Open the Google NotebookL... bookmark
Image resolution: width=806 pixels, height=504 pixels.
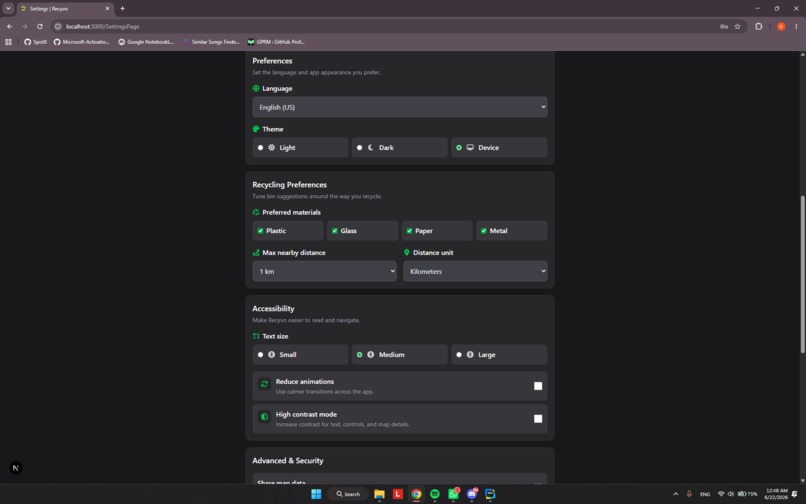coord(146,42)
